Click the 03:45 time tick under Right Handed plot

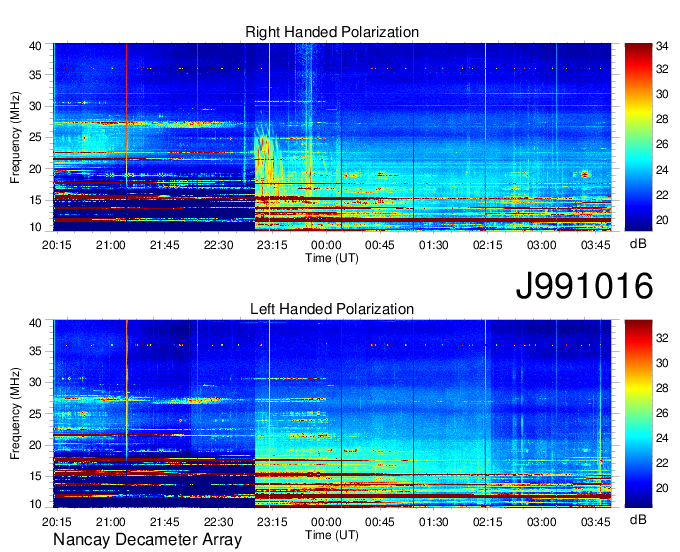point(595,245)
